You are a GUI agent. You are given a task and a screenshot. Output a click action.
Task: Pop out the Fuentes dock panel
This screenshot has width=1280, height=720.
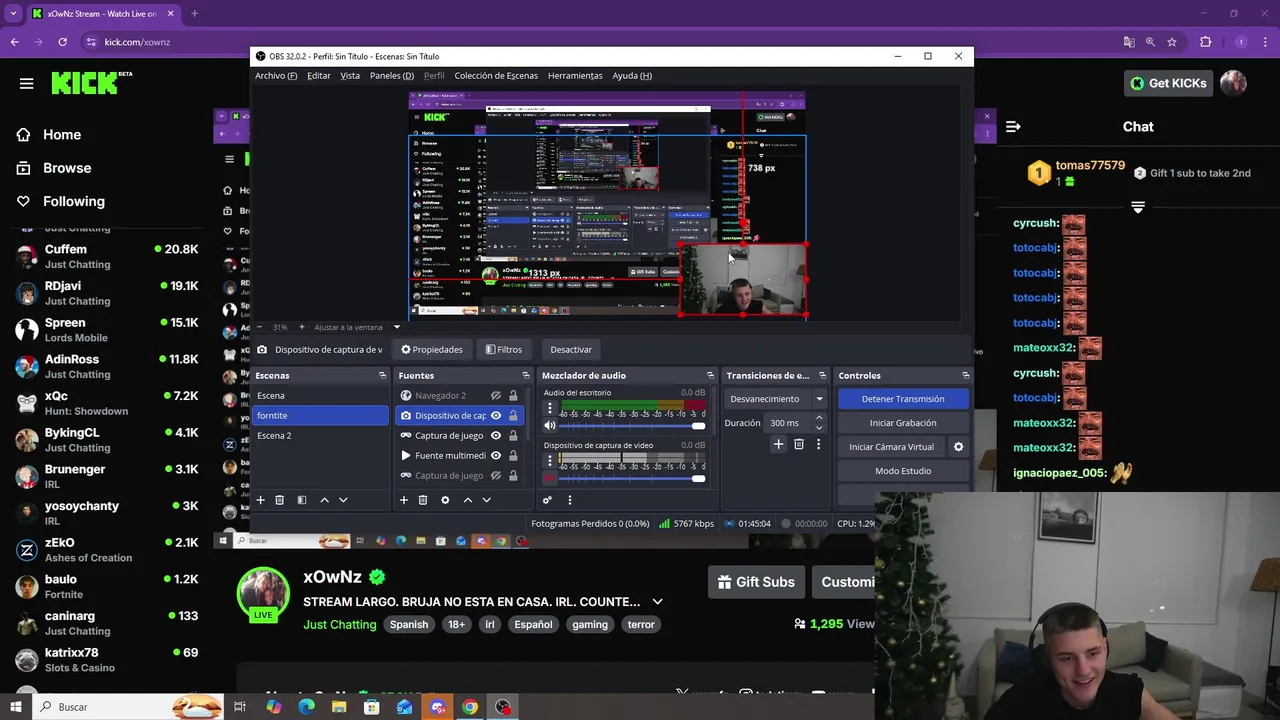point(525,375)
